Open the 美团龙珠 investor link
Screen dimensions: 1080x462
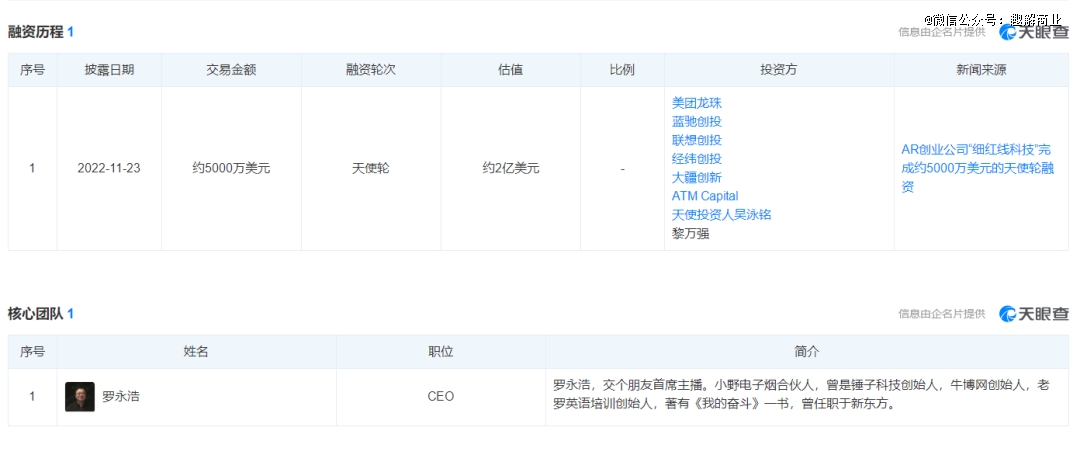696,103
